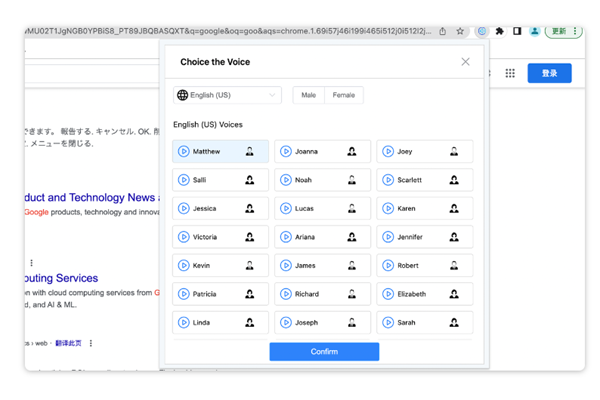Click the share icon in address bar
This screenshot has height=400, width=600.
point(443,31)
